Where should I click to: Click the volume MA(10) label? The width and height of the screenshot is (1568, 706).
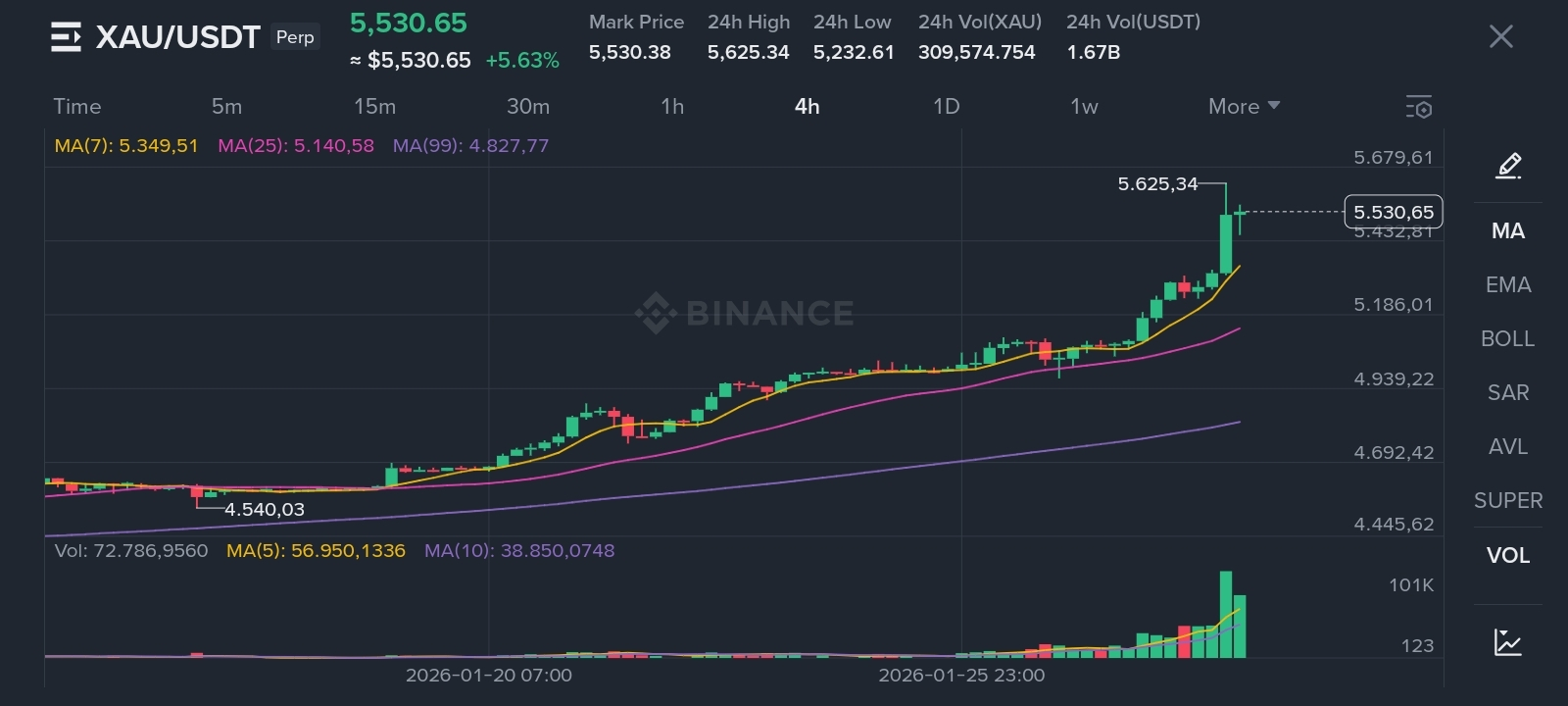click(519, 550)
